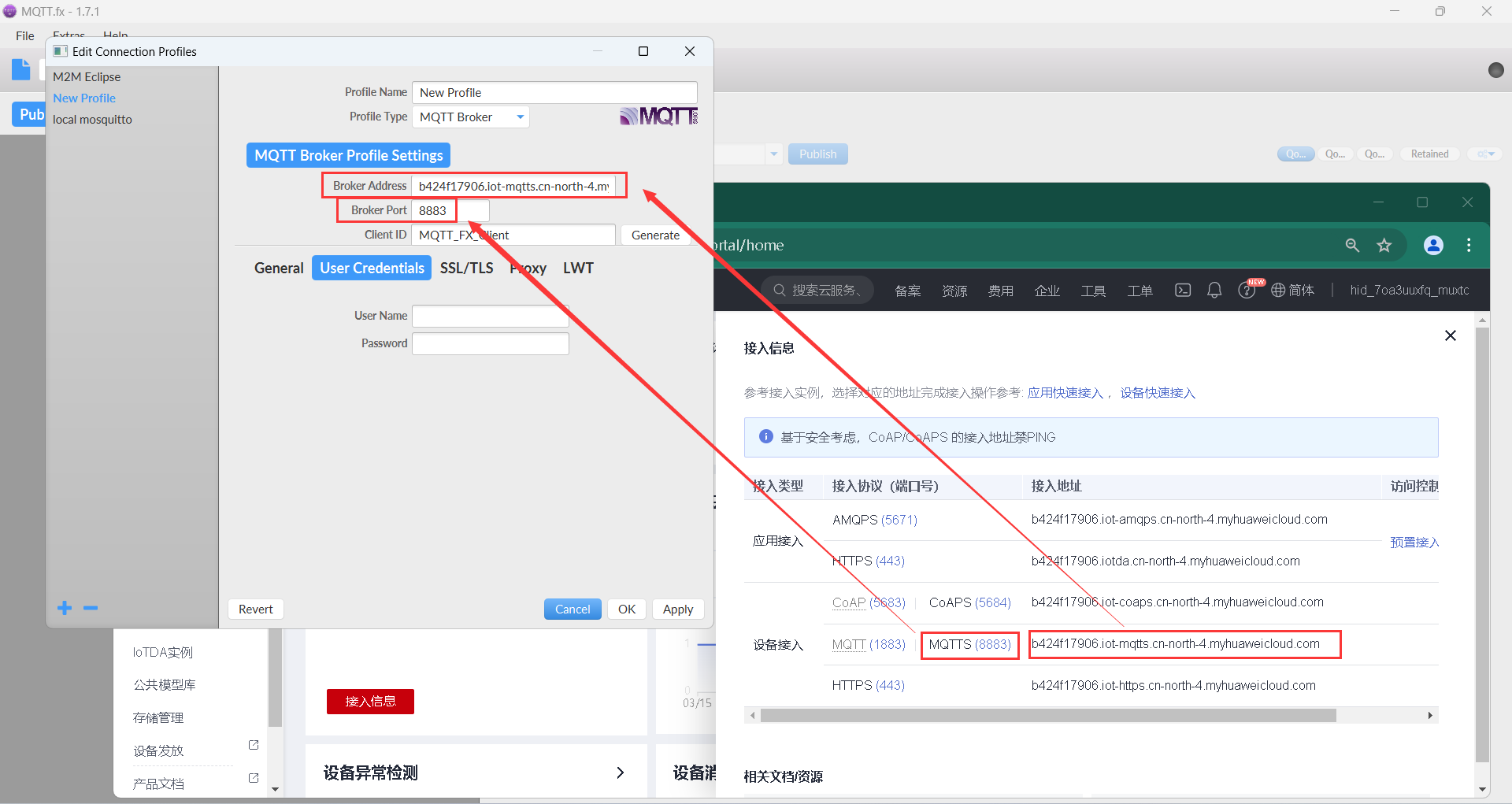Open the 企业 menu in Huawei console
Image resolution: width=1512 pixels, height=804 pixels.
pos(1047,291)
